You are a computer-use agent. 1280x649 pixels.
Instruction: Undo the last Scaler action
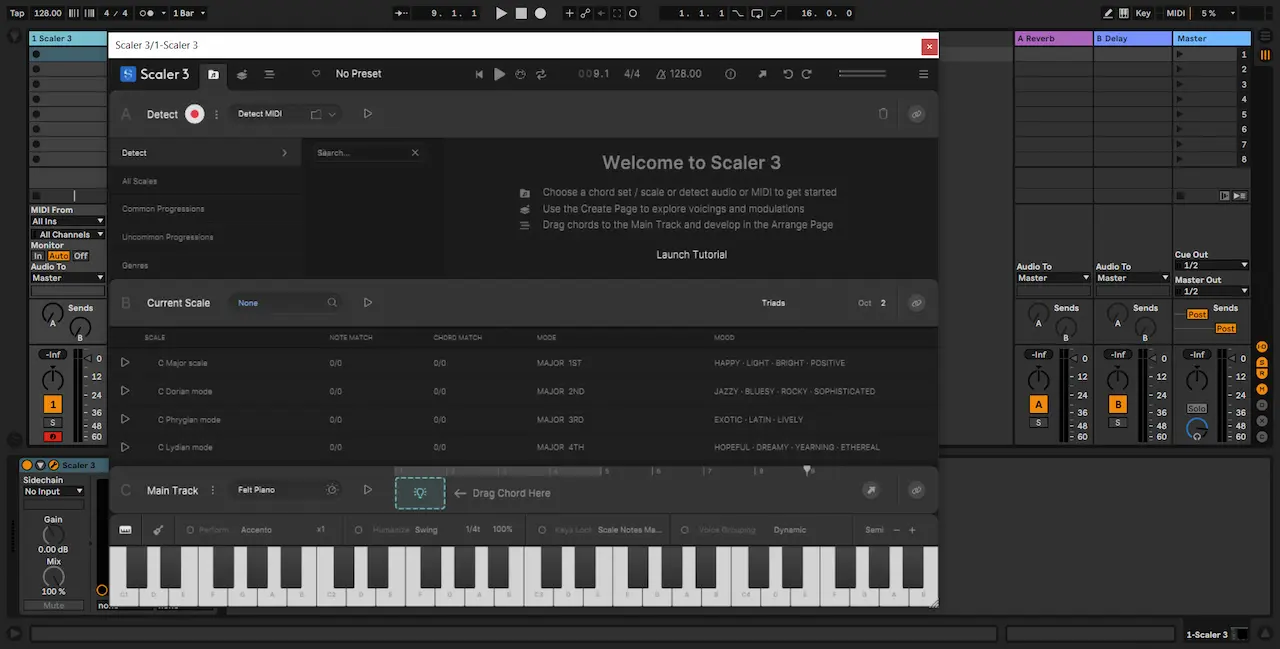pyautogui.click(x=788, y=74)
